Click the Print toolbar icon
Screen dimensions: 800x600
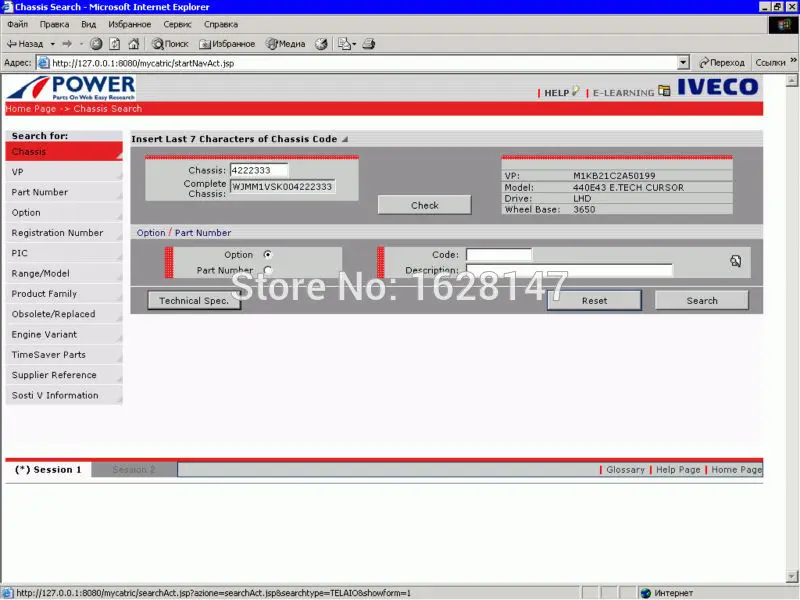(369, 44)
